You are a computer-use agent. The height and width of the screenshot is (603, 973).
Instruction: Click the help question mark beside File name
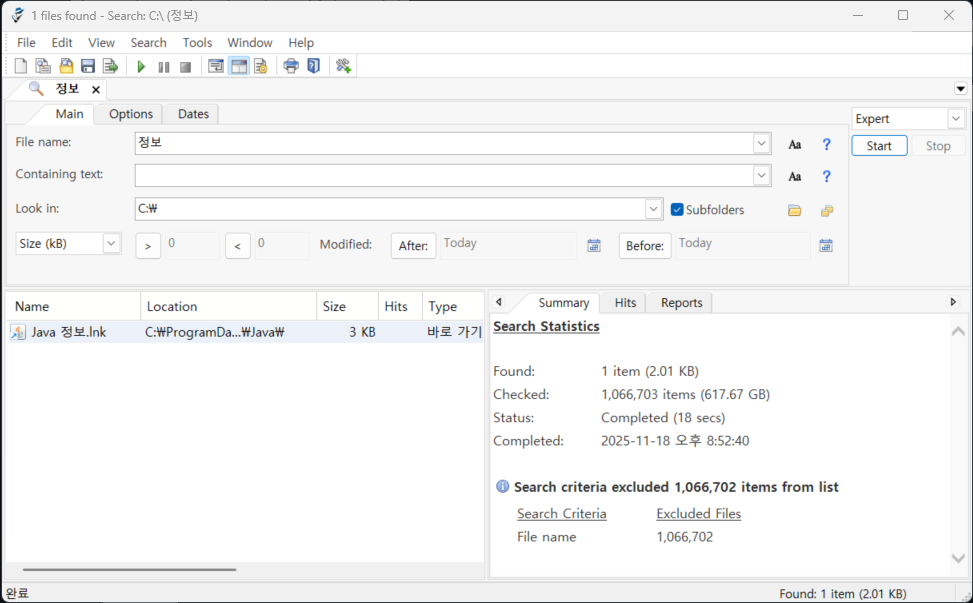tap(826, 144)
